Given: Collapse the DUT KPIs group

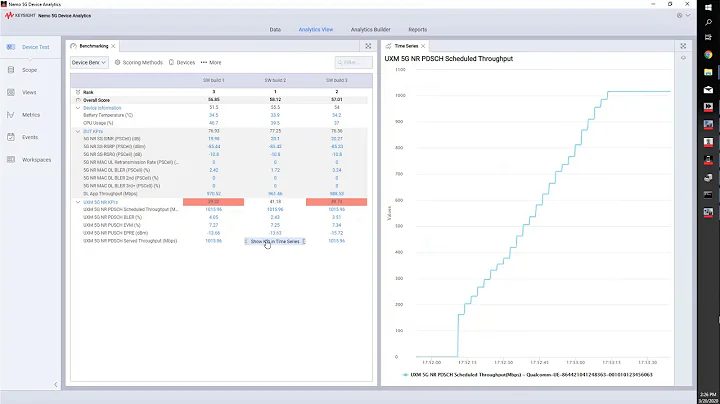Looking at the screenshot, I should pyautogui.click(x=78, y=131).
